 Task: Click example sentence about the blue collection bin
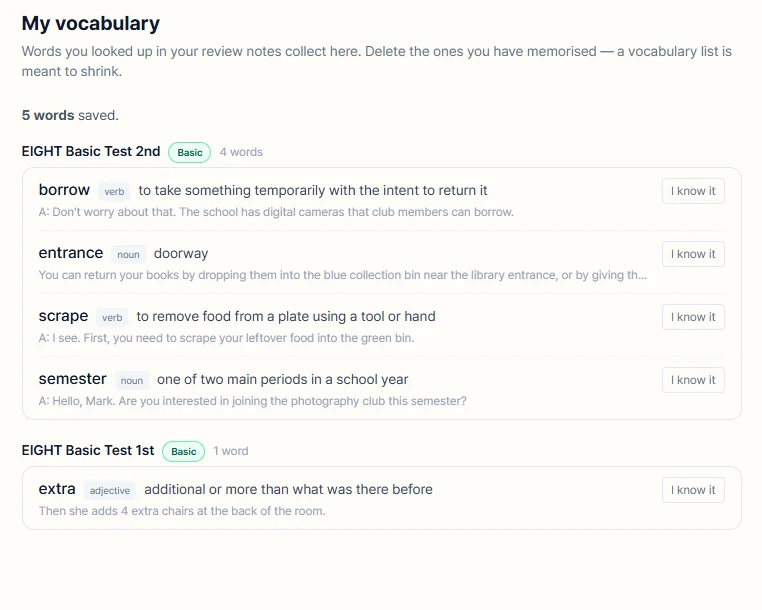pyautogui.click(x=343, y=275)
